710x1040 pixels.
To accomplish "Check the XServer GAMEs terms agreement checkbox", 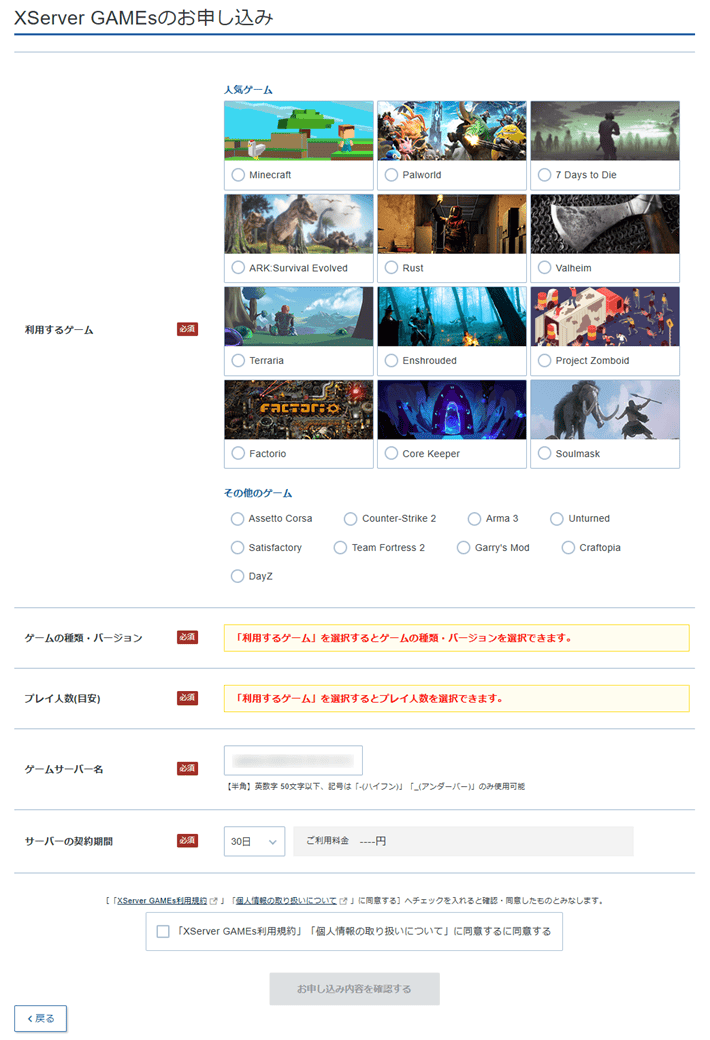I will click(163, 932).
